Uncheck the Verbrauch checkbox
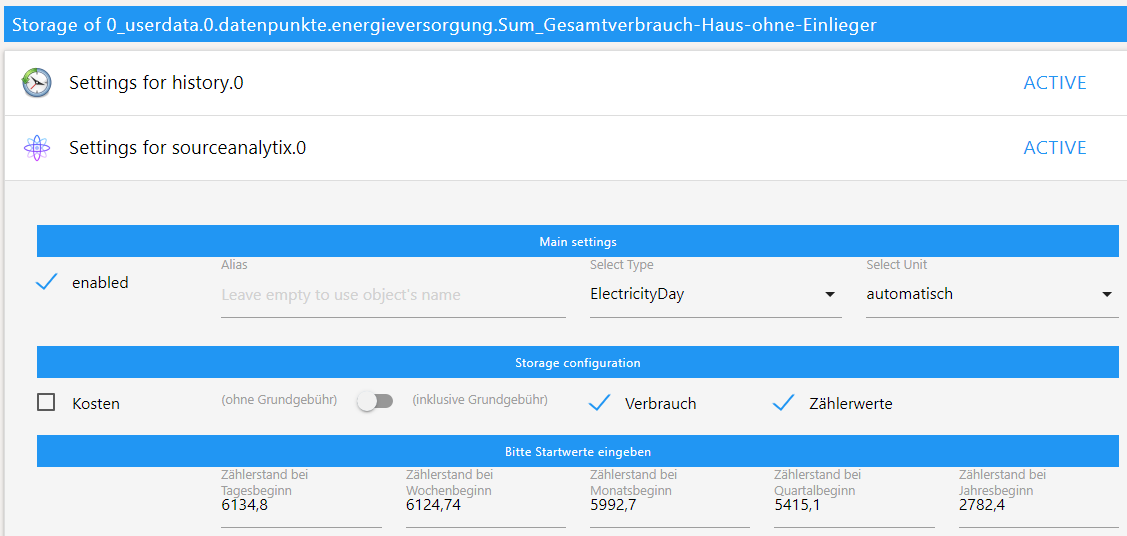 (x=599, y=404)
